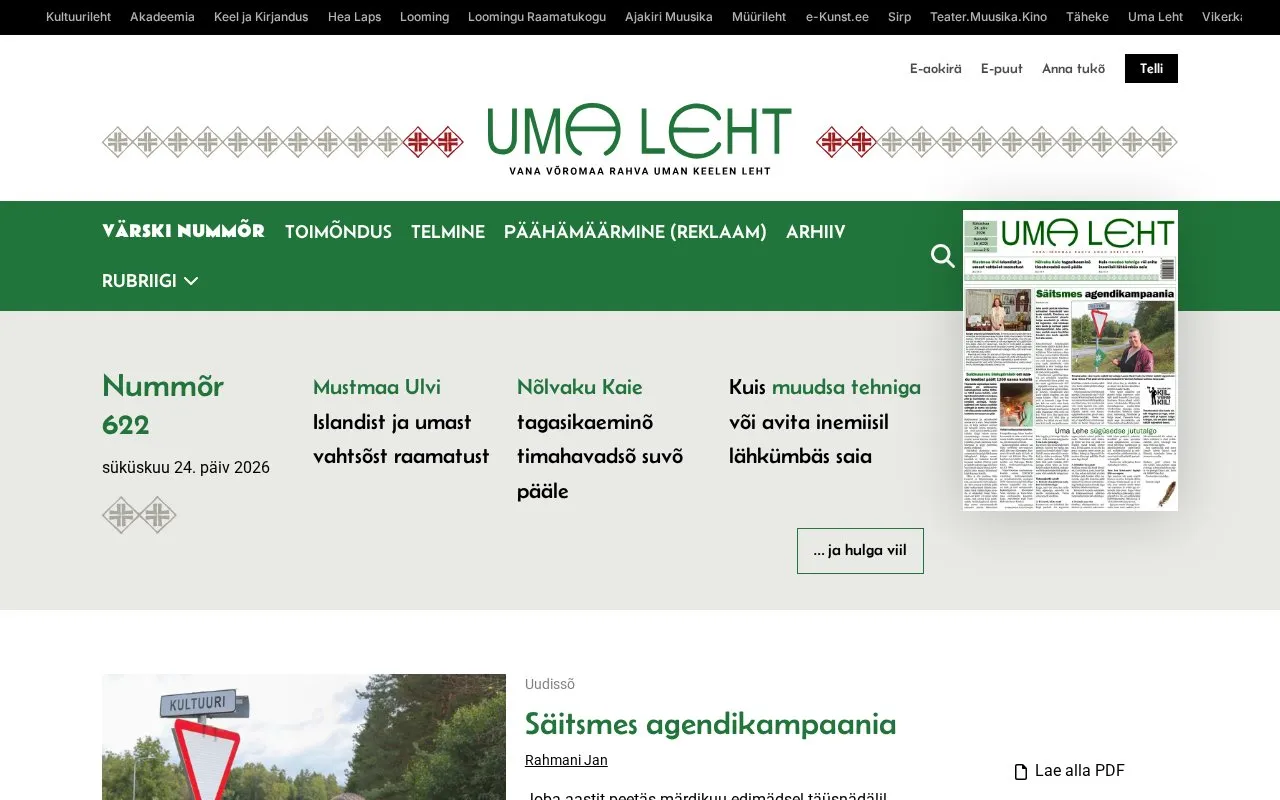Open the Telmine menu item
Viewport: 1280px width, 800px height.
click(448, 232)
